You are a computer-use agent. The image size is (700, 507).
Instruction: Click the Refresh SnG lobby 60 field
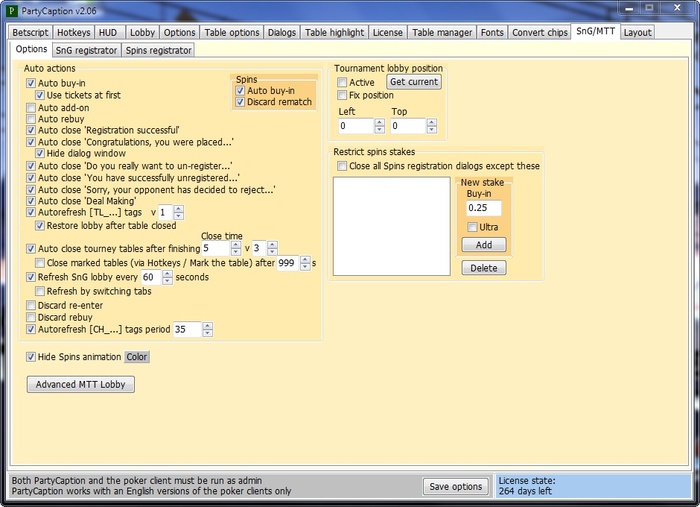click(151, 277)
